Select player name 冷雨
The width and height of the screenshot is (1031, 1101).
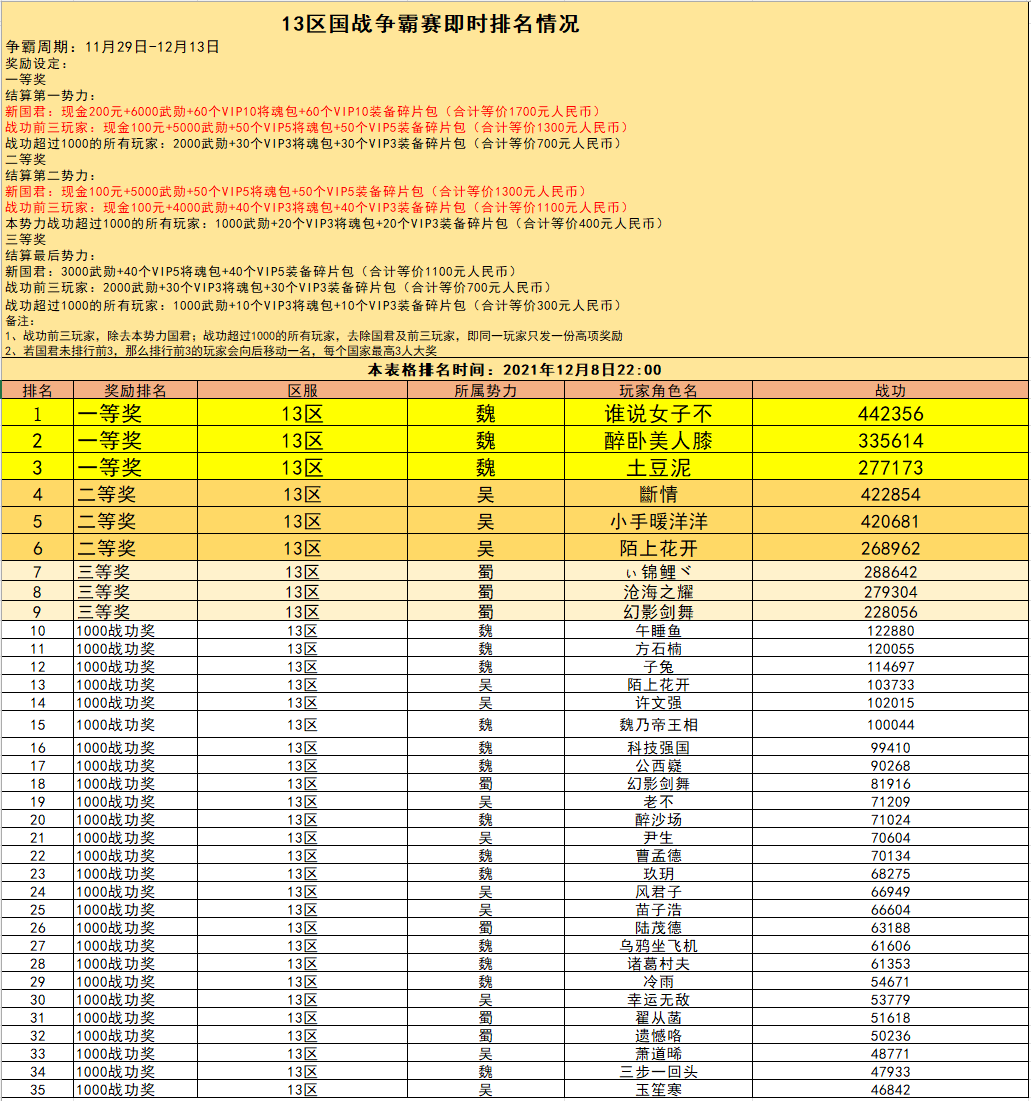tap(659, 982)
